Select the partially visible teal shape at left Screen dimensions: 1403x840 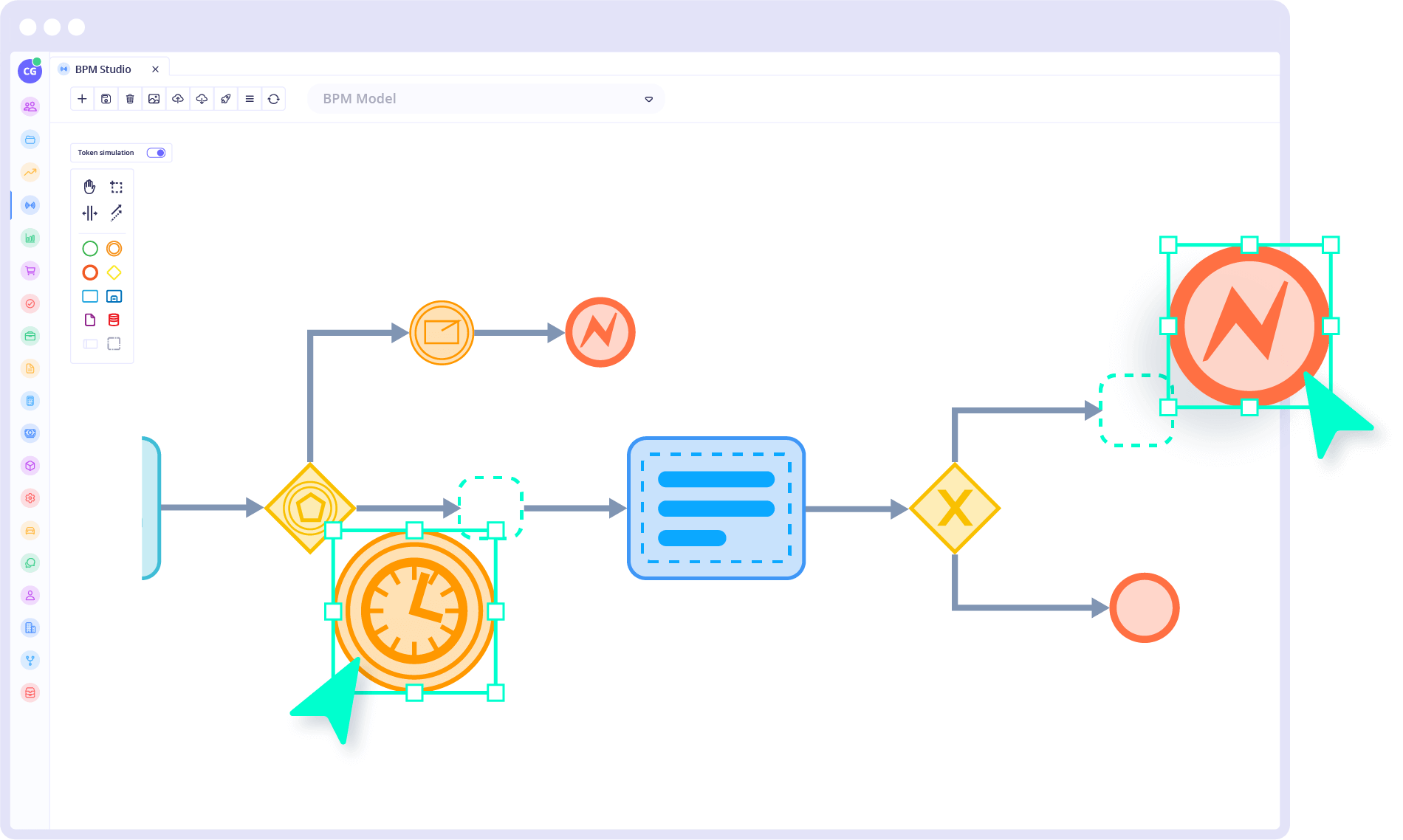151,508
